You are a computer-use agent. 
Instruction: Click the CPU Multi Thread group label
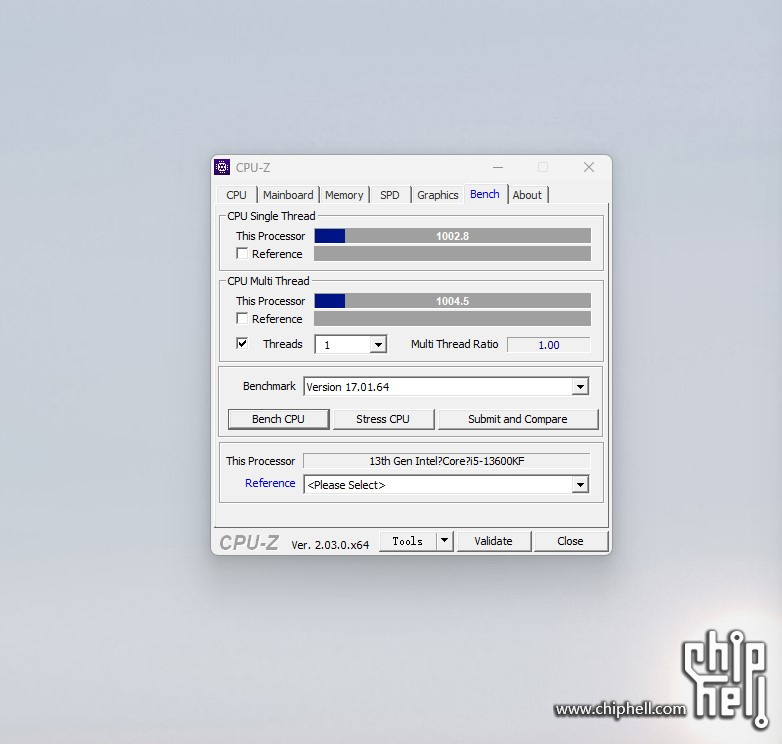pyautogui.click(x=268, y=281)
